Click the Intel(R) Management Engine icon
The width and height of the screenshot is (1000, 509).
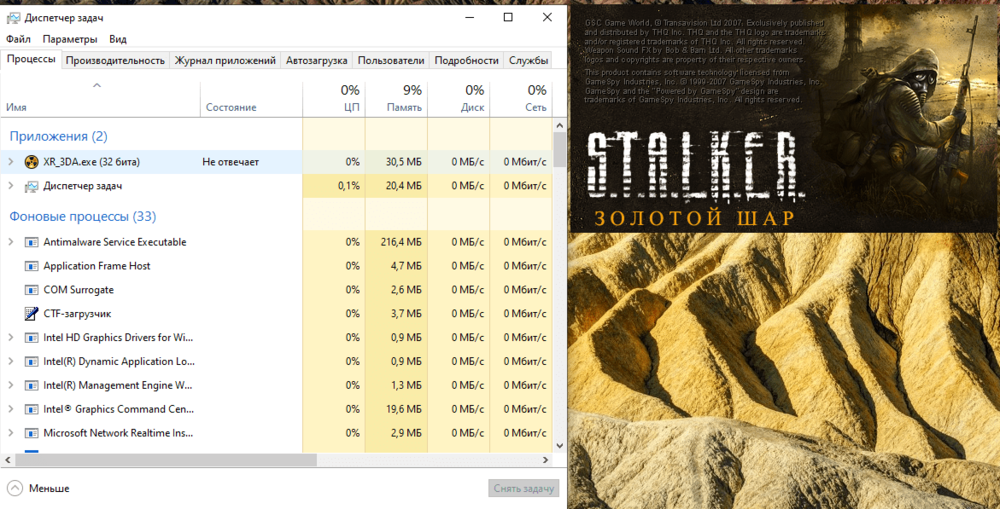[x=31, y=386]
